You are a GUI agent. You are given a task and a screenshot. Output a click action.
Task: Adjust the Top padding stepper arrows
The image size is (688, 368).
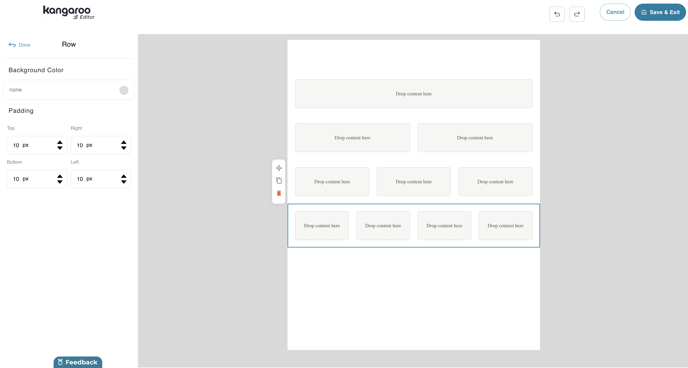click(x=60, y=145)
